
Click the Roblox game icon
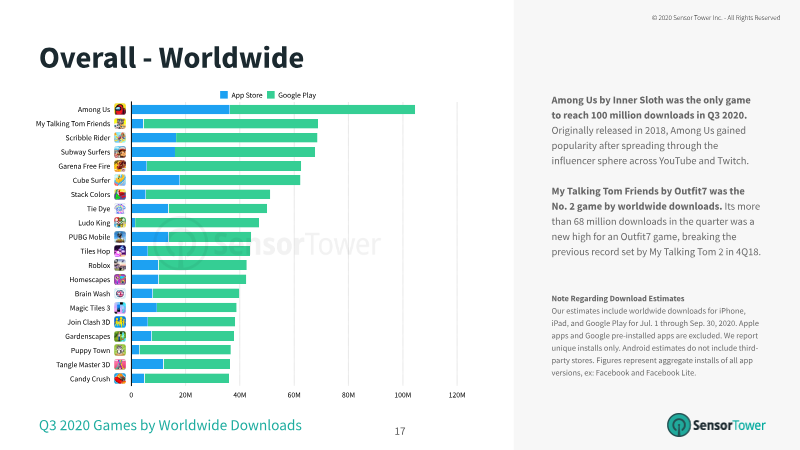(120, 265)
